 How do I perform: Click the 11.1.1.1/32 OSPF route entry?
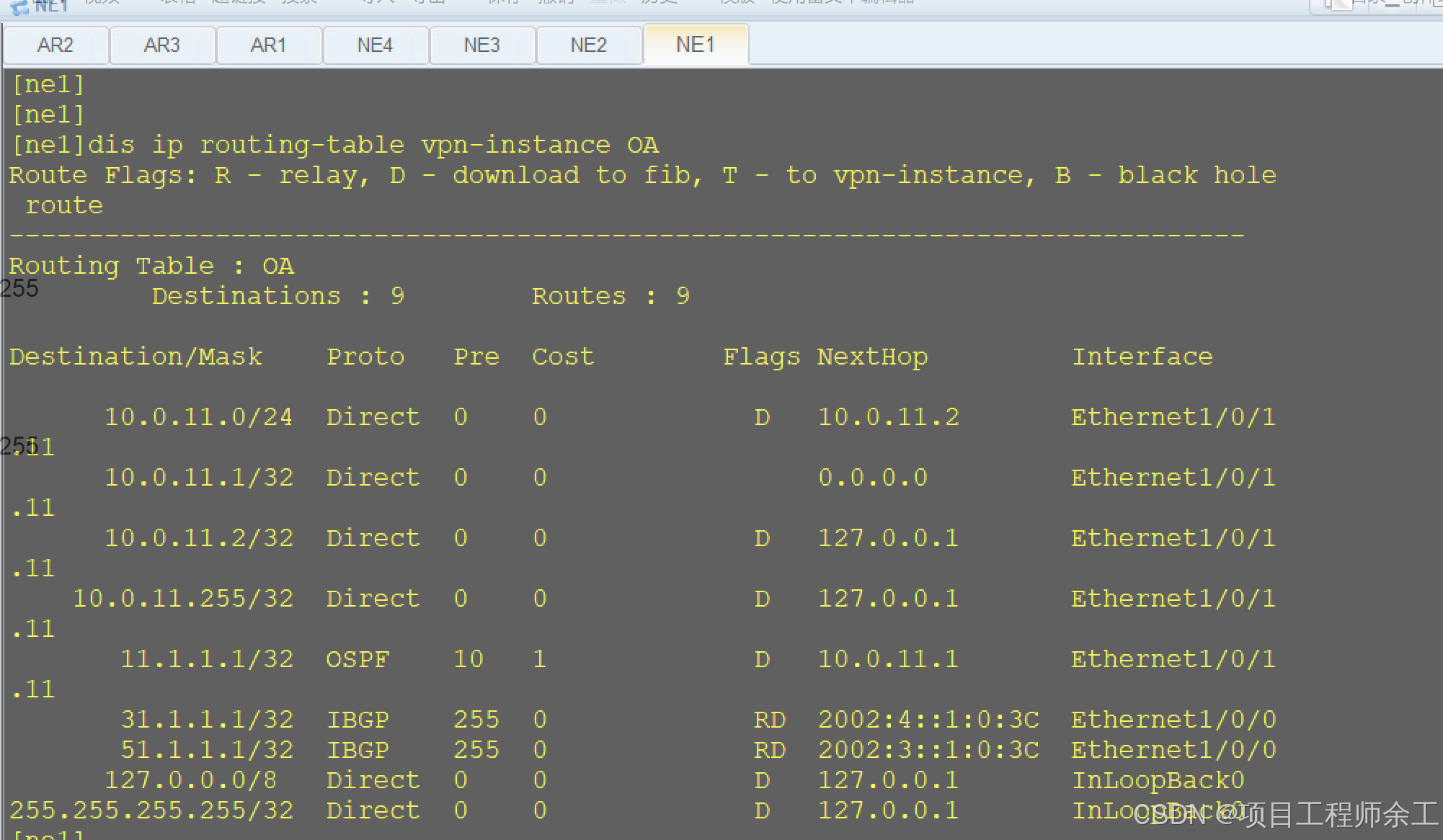(207, 659)
